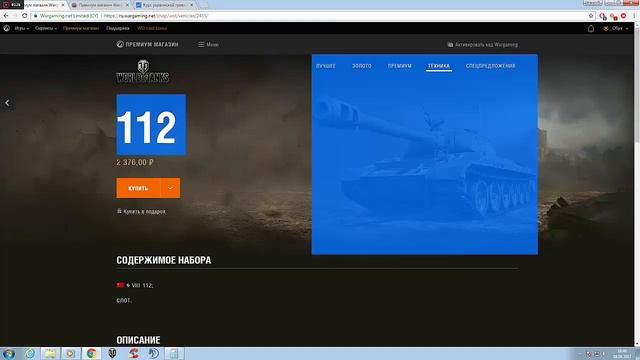The height and width of the screenshot is (360, 640).
Task: Open Chrome's three-dot menu
Action: 635,16
